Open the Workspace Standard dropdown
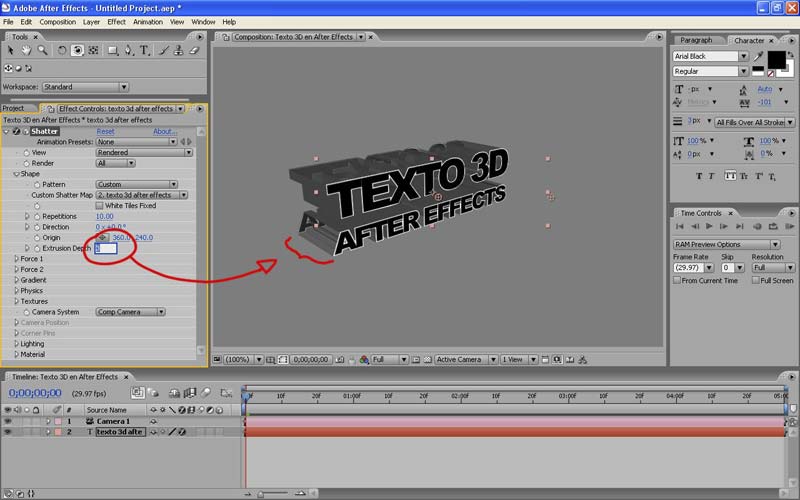Viewport: 800px width, 500px height. (x=85, y=87)
